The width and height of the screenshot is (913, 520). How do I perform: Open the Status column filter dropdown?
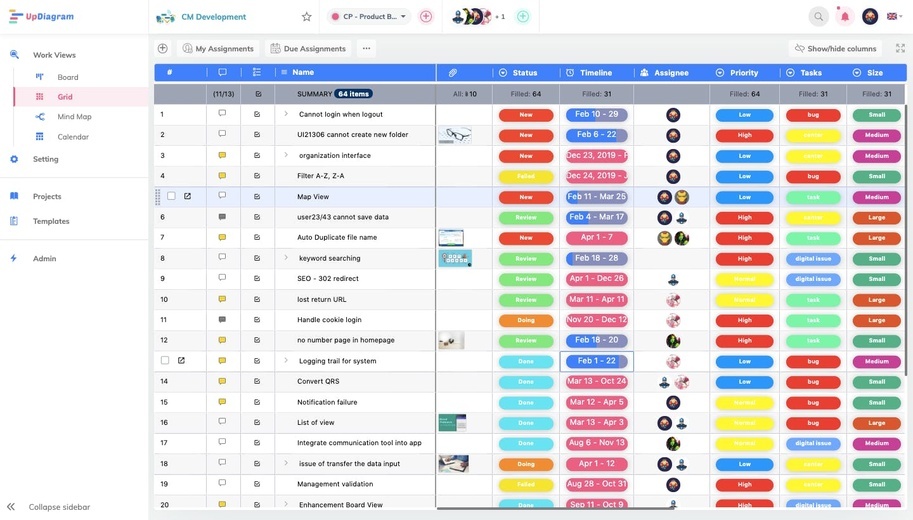(503, 73)
